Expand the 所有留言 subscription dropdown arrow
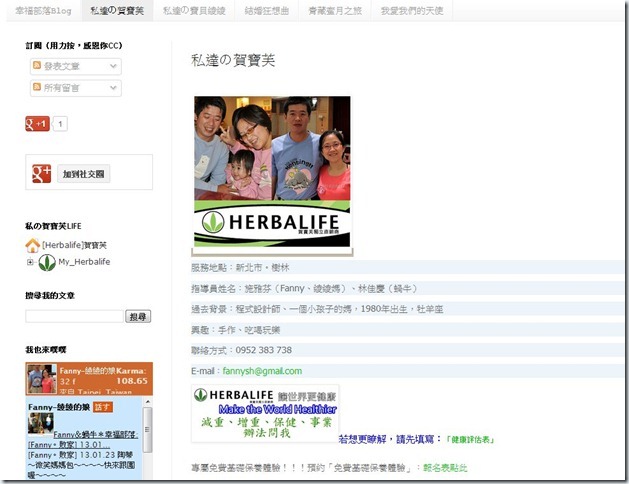This screenshot has width=629, height=484. click(113, 88)
